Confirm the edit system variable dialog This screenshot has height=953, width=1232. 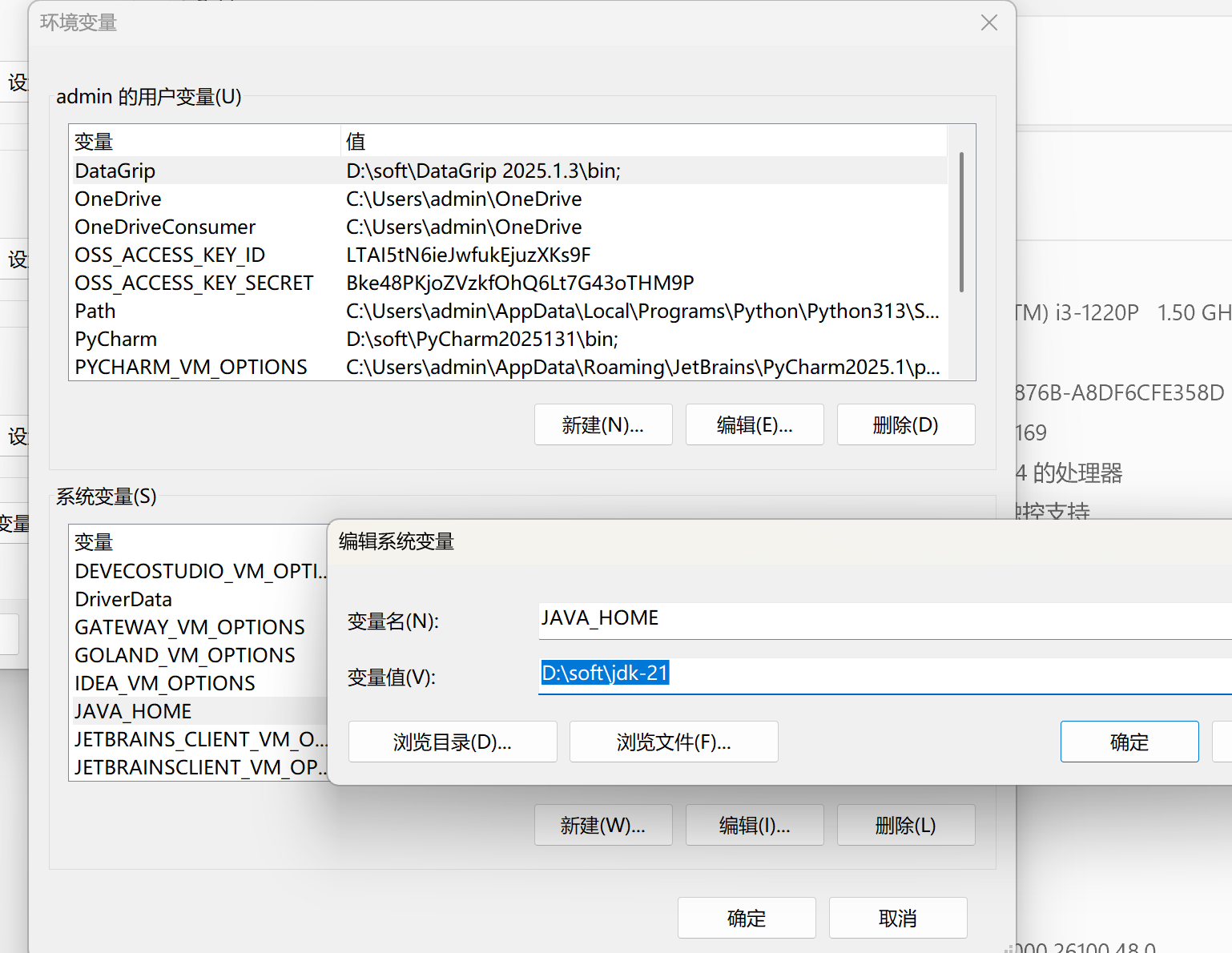[1129, 742]
